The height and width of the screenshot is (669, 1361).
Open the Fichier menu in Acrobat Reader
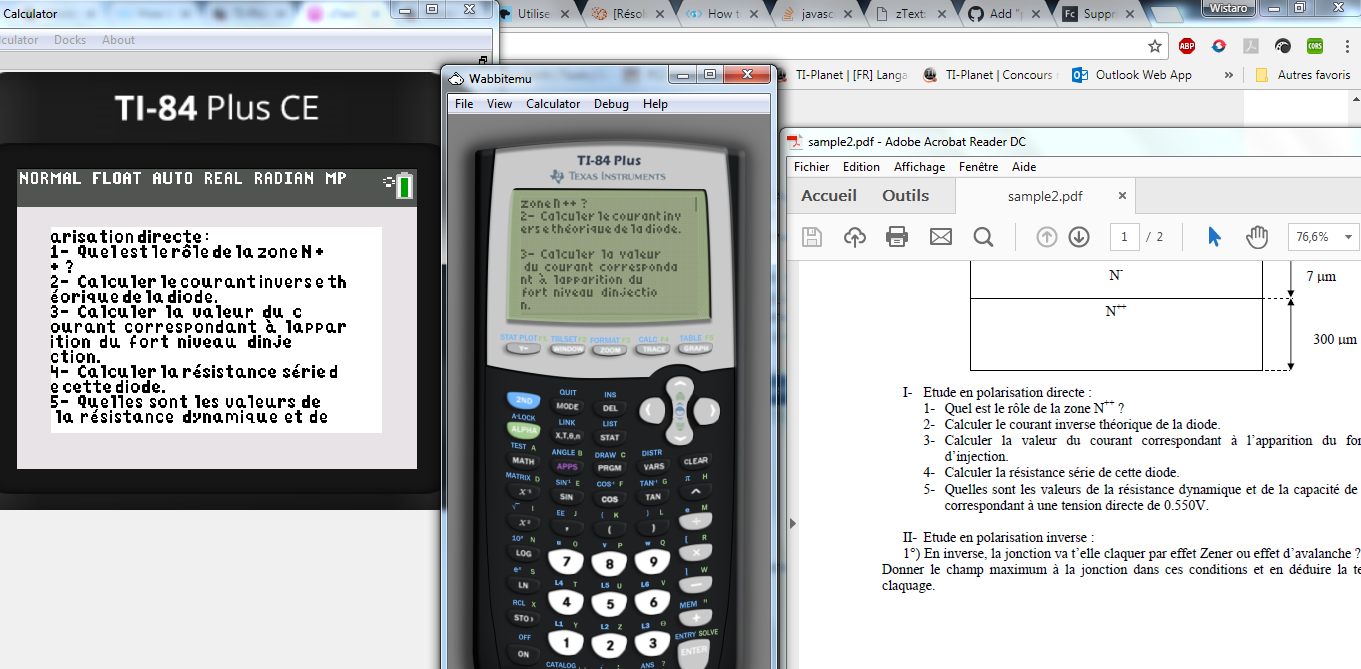point(812,167)
